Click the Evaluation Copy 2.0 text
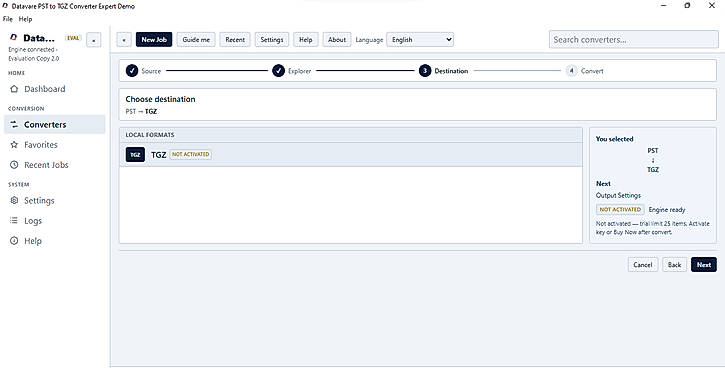Image resolution: width=725 pixels, height=368 pixels. 34,59
